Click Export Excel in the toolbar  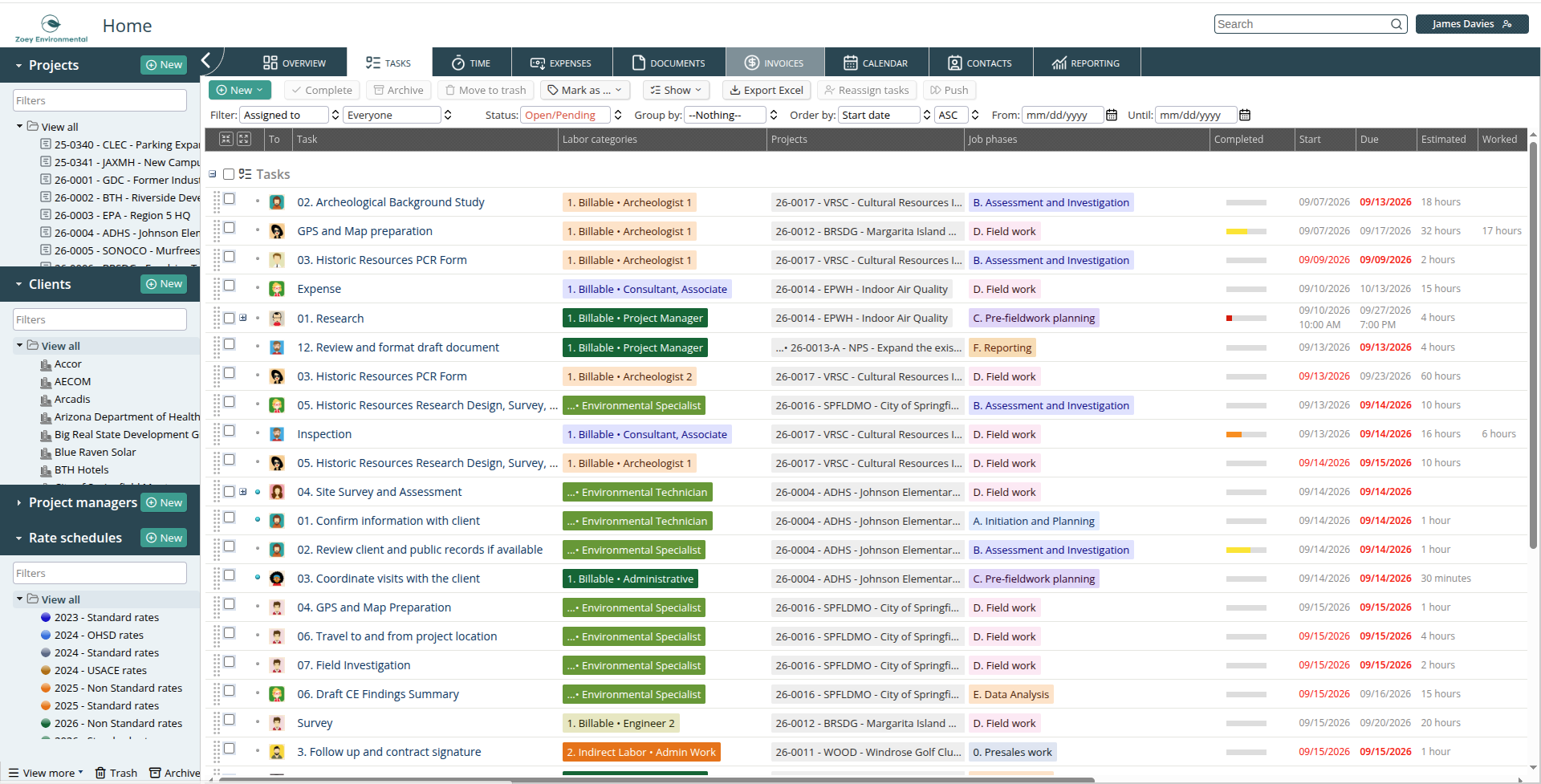(x=766, y=90)
